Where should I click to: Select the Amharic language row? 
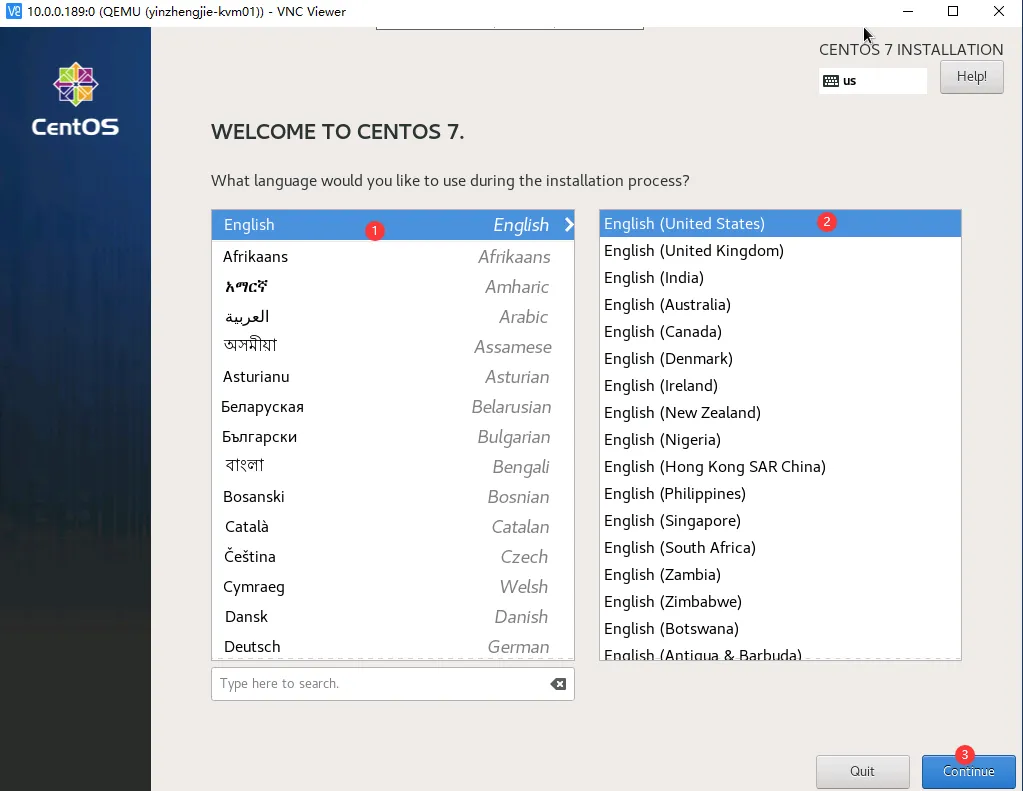click(393, 287)
